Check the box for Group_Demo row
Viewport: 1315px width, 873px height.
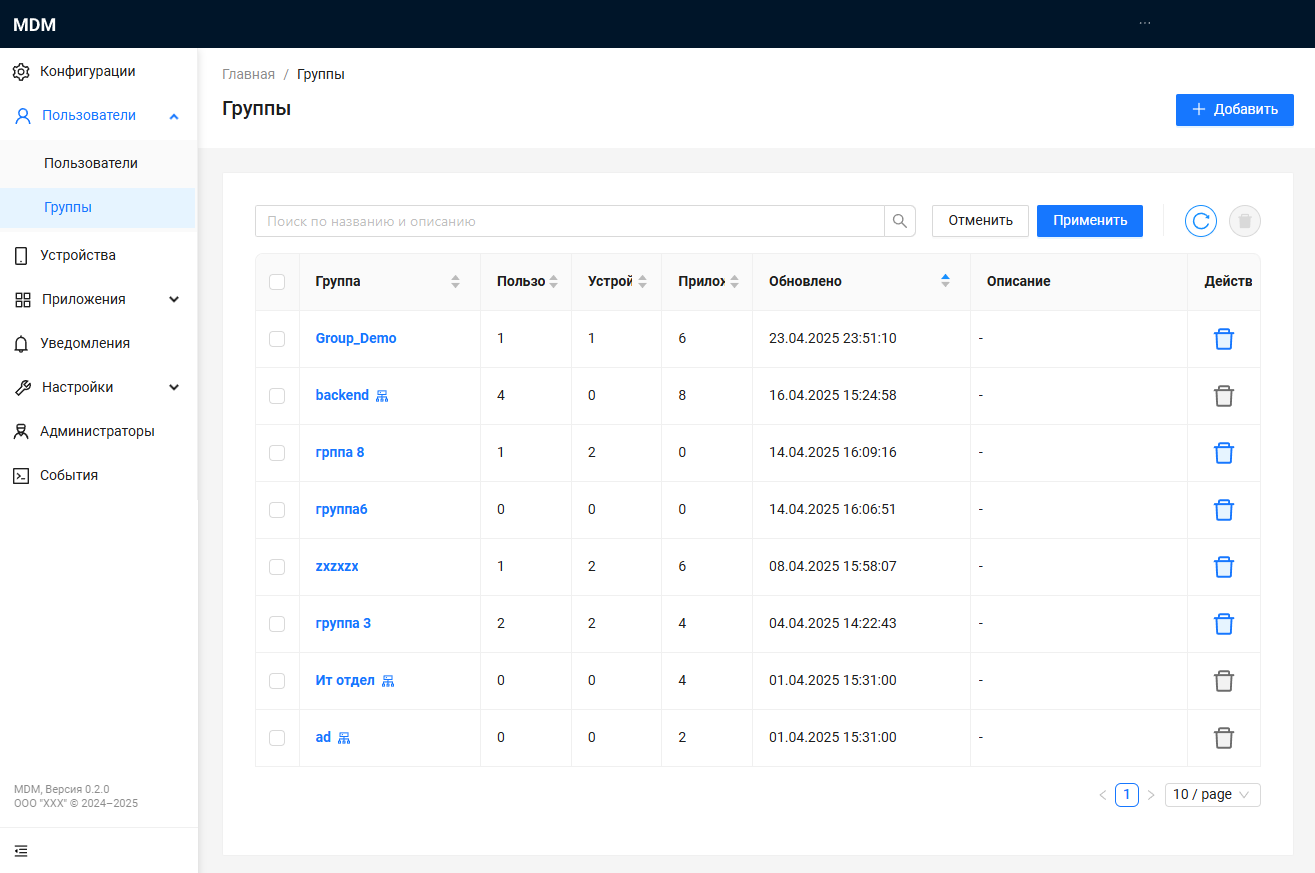coord(277,339)
